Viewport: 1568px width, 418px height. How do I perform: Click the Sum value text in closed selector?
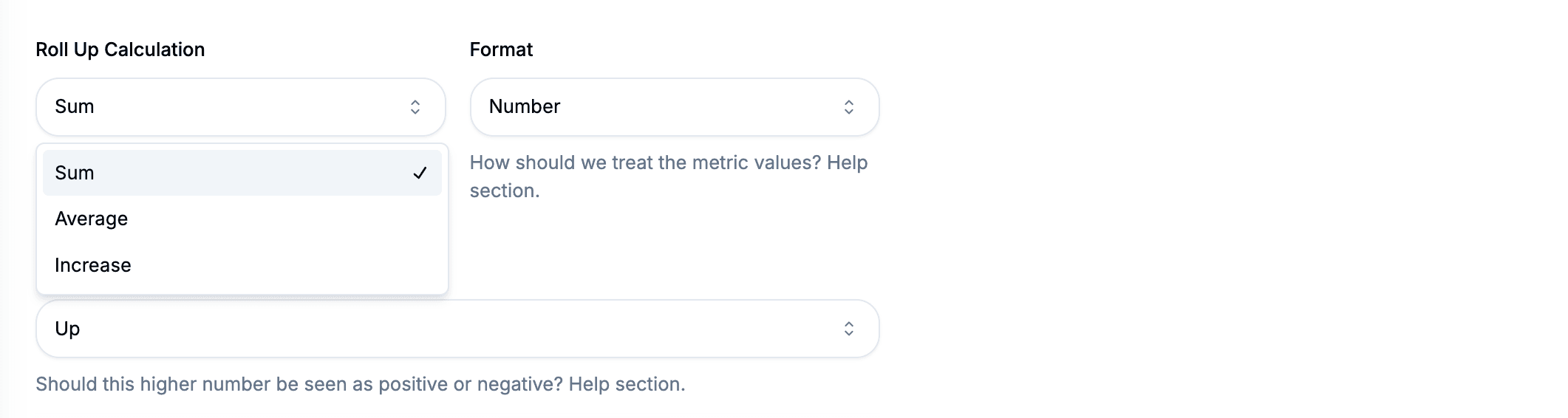pyautogui.click(x=75, y=106)
